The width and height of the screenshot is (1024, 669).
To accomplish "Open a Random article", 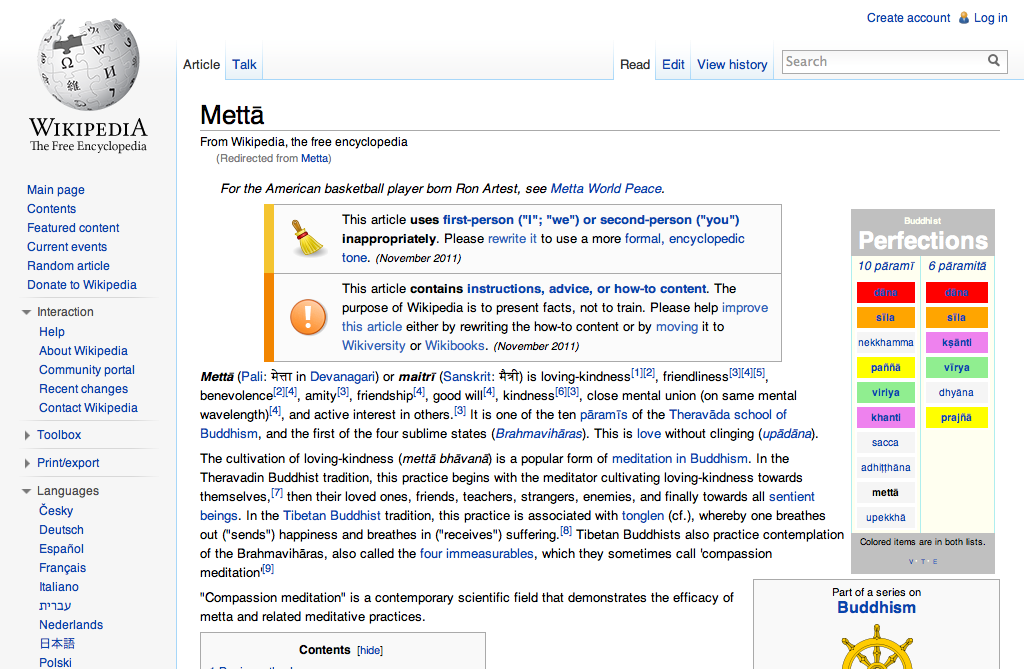I will (68, 266).
